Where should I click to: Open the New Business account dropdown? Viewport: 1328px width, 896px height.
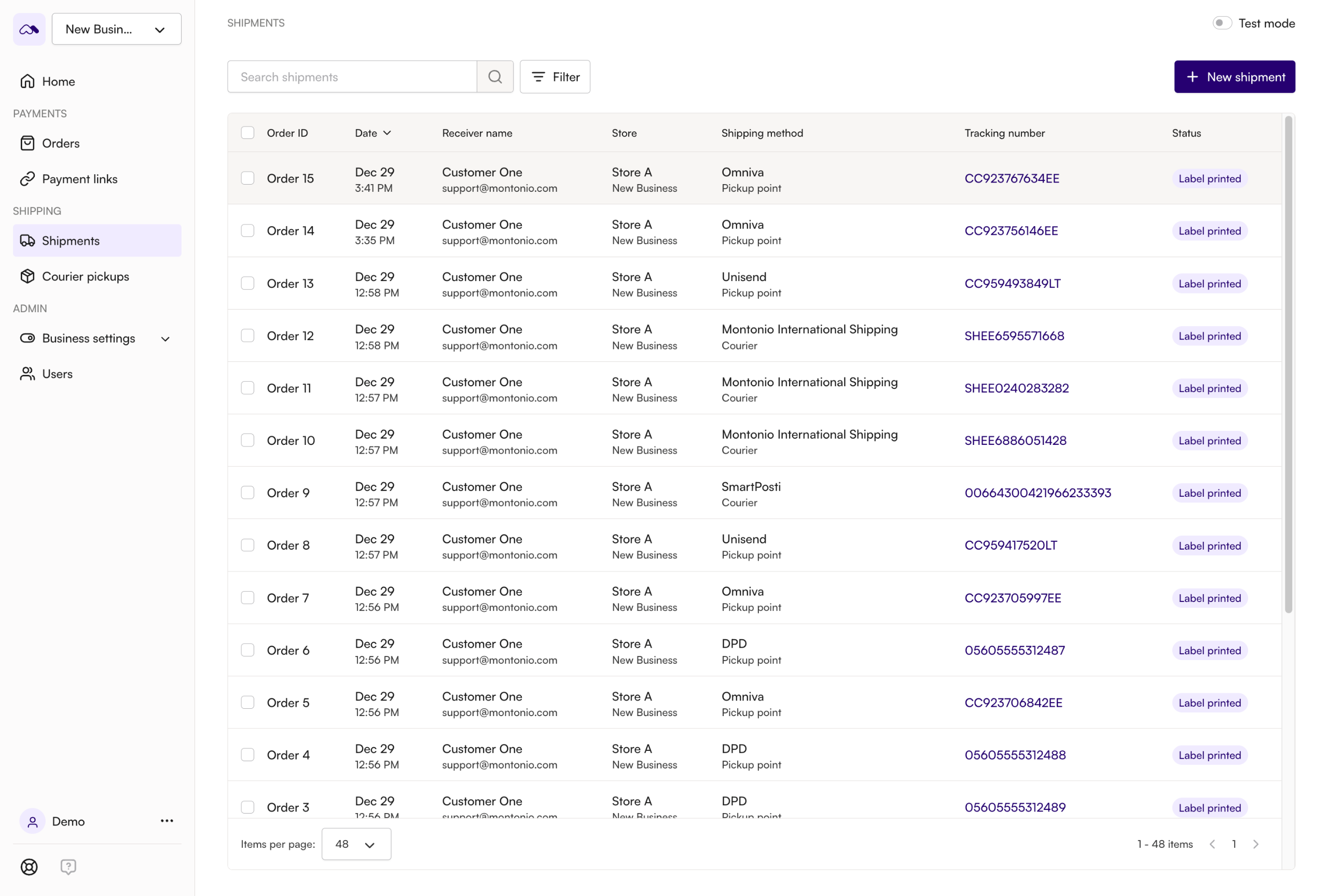pyautogui.click(x=117, y=29)
